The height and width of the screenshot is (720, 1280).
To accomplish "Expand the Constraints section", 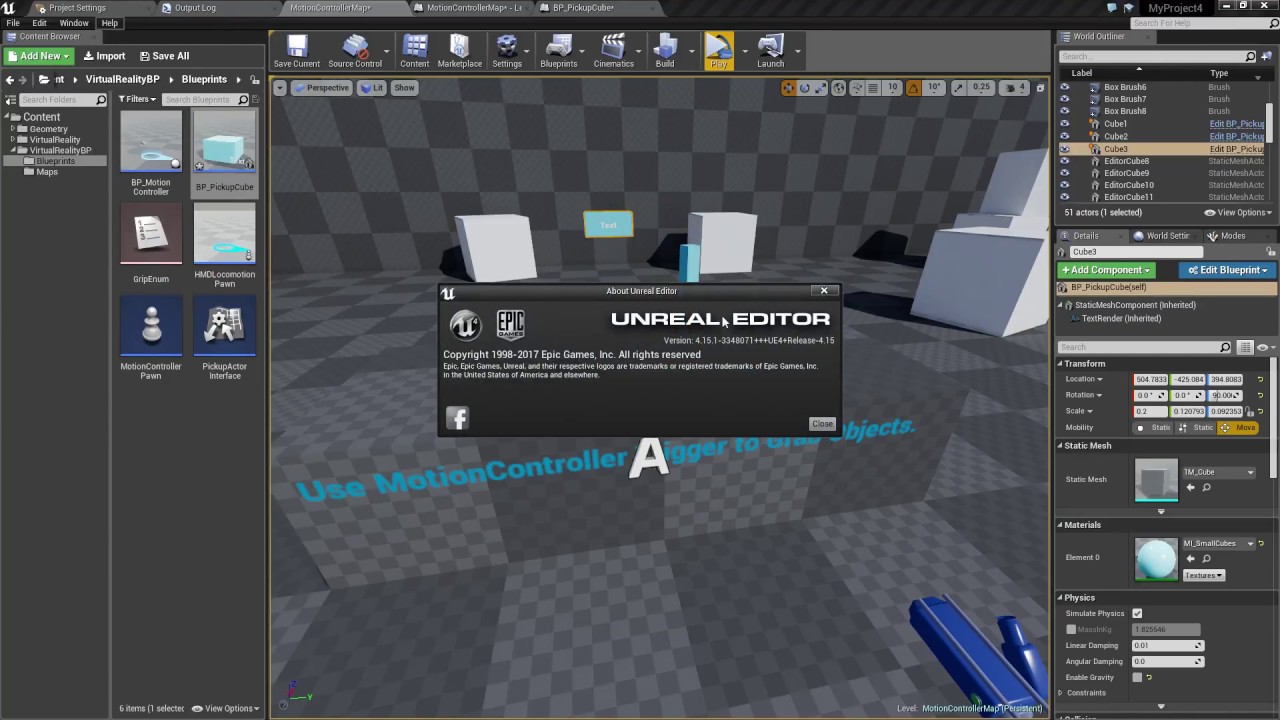I will coord(1061,693).
